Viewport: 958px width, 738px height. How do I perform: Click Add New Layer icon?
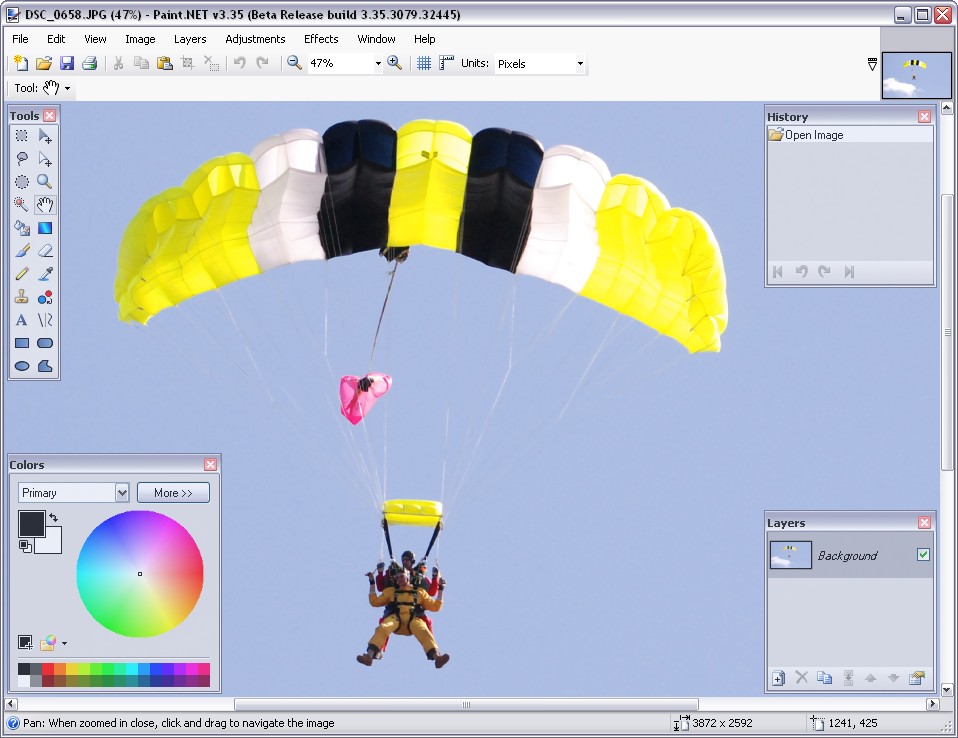779,678
